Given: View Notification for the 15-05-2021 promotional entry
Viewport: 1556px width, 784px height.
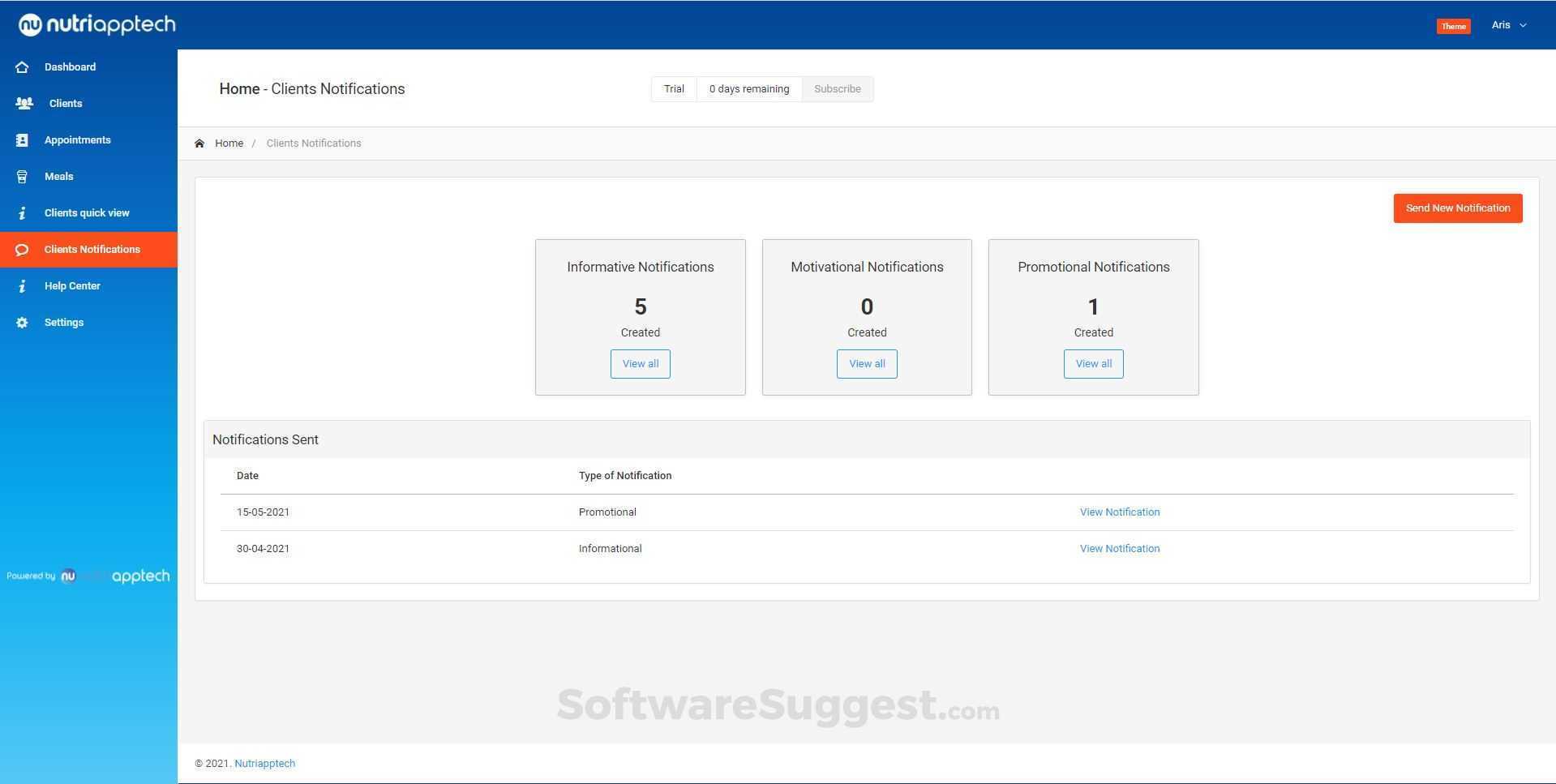Looking at the screenshot, I should pyautogui.click(x=1119, y=512).
